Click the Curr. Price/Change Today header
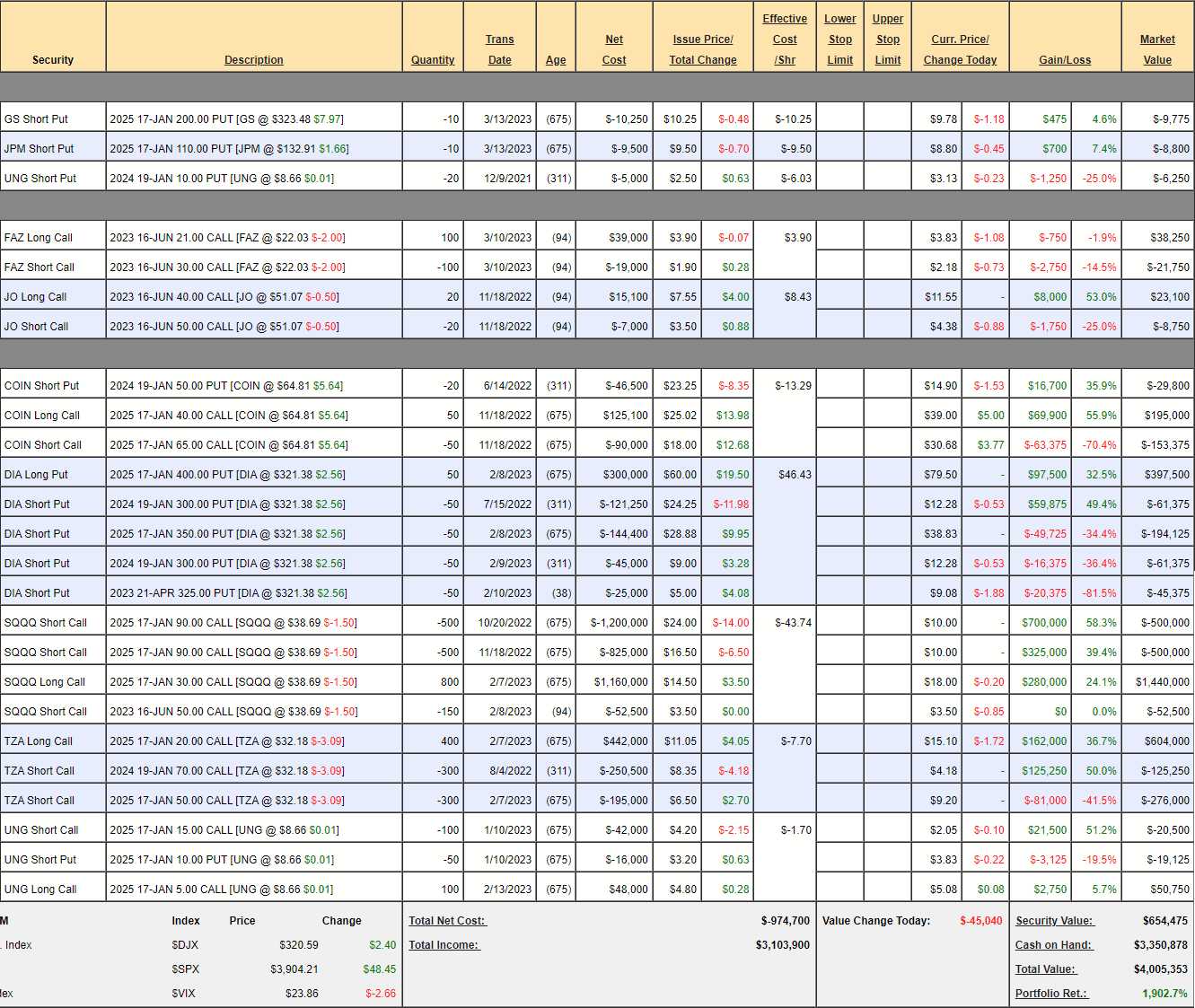The height and width of the screenshot is (1008, 1195). click(x=960, y=50)
